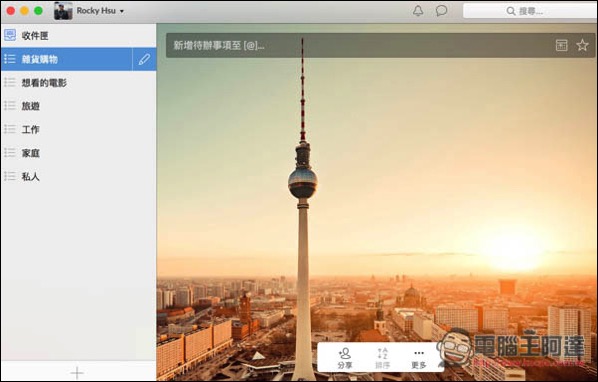
Task: Set due date with calendar icon
Action: point(561,45)
